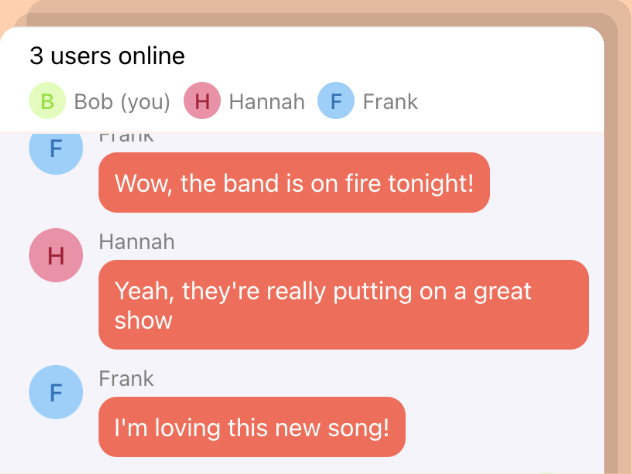The width and height of the screenshot is (632, 474).
Task: Select the Hannah name in online users header
Action: click(x=266, y=102)
